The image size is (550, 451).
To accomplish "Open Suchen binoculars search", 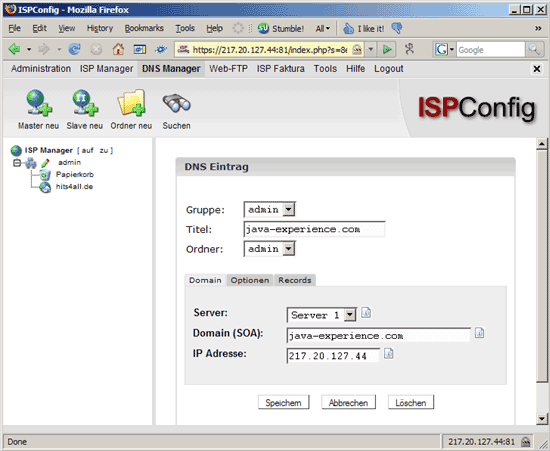I will tap(176, 103).
